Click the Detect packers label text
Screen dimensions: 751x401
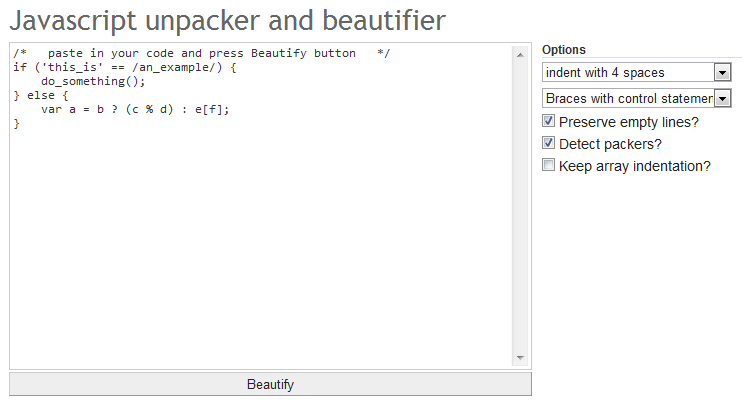click(x=610, y=144)
